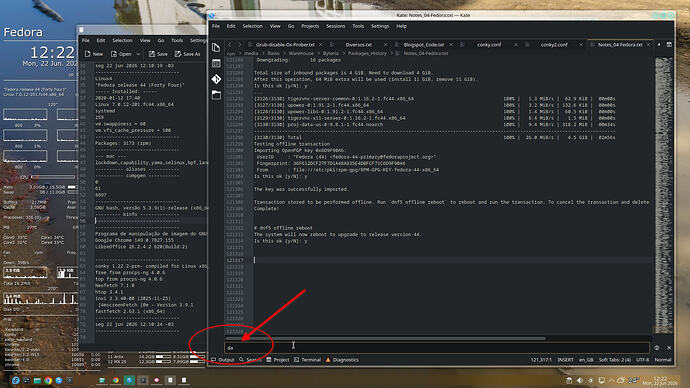
Task: Focus the Kate command line input field
Action: point(437,348)
